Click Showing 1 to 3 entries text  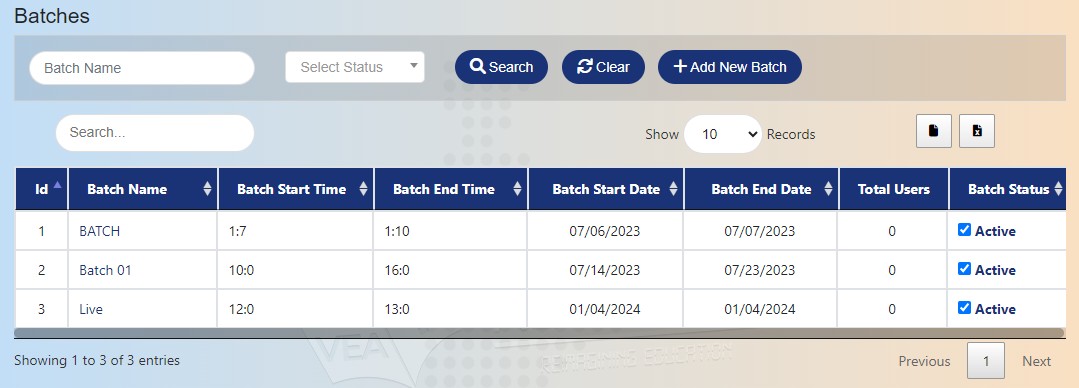97,360
